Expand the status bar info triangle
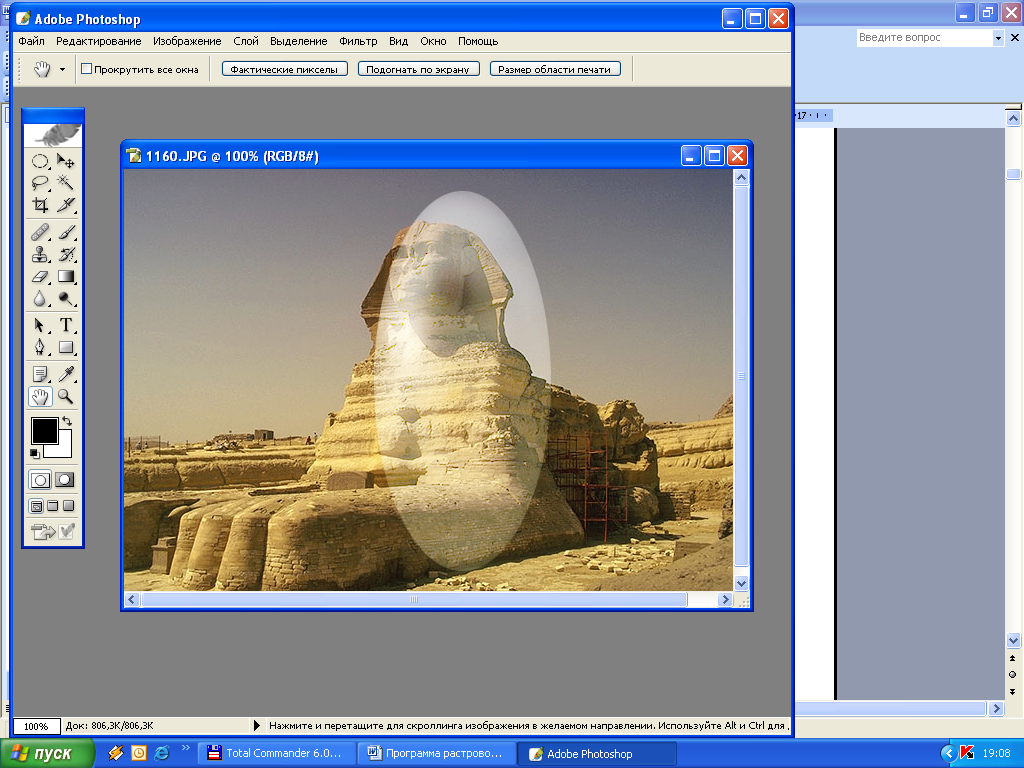Viewport: 1024px width, 768px height. [257, 726]
